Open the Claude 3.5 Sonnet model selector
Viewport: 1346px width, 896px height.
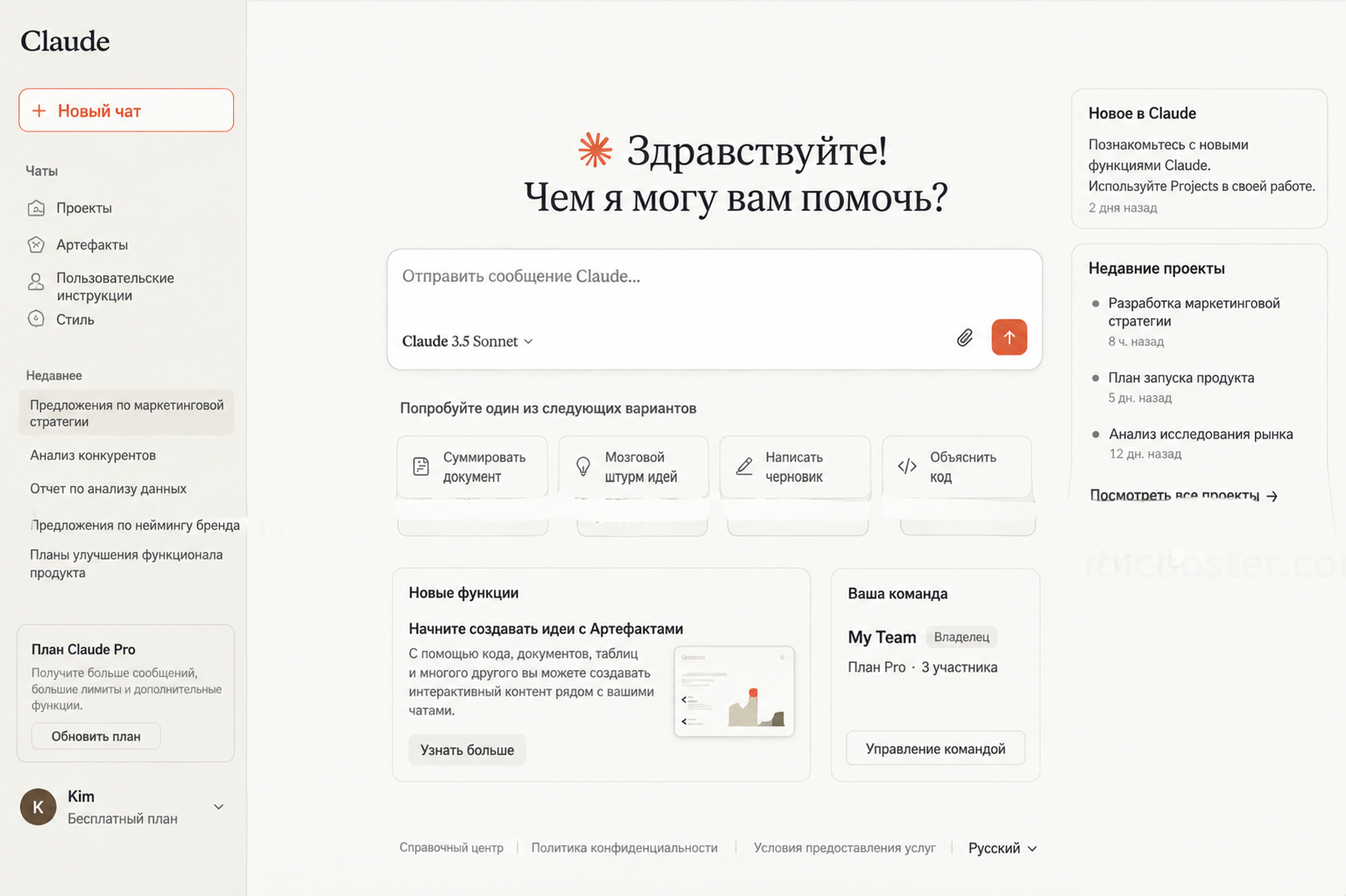click(x=468, y=341)
